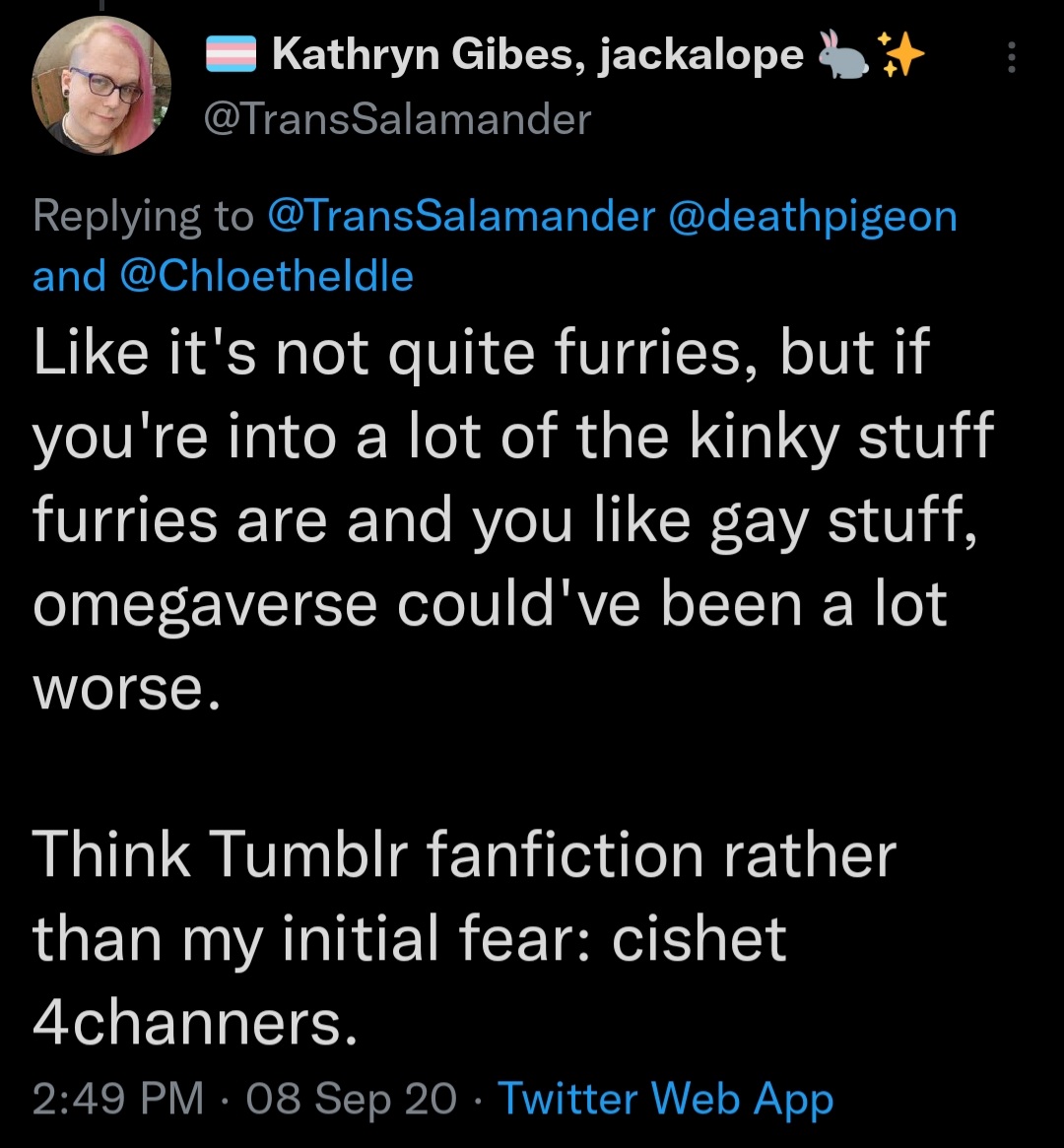1064x1148 pixels.
Task: Click the gray @TransSalamander handle under name
Action: [x=397, y=118]
